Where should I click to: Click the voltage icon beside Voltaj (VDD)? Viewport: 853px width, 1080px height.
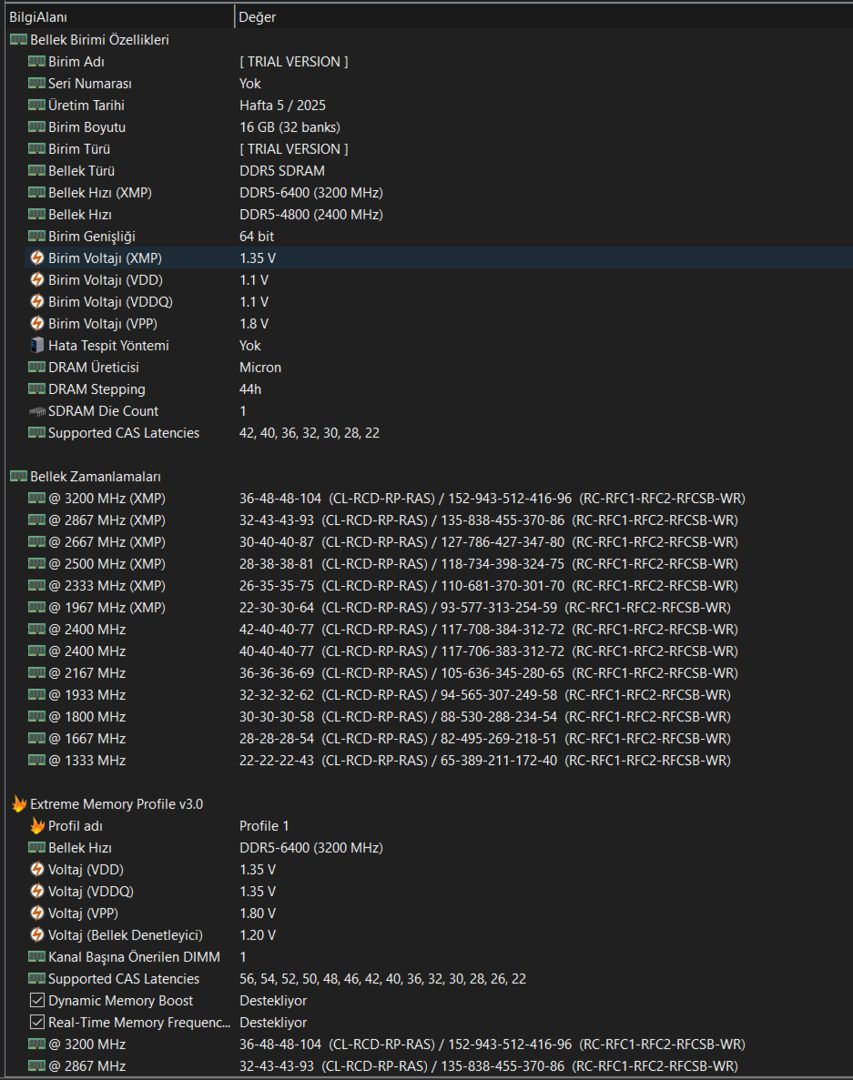(x=37, y=870)
